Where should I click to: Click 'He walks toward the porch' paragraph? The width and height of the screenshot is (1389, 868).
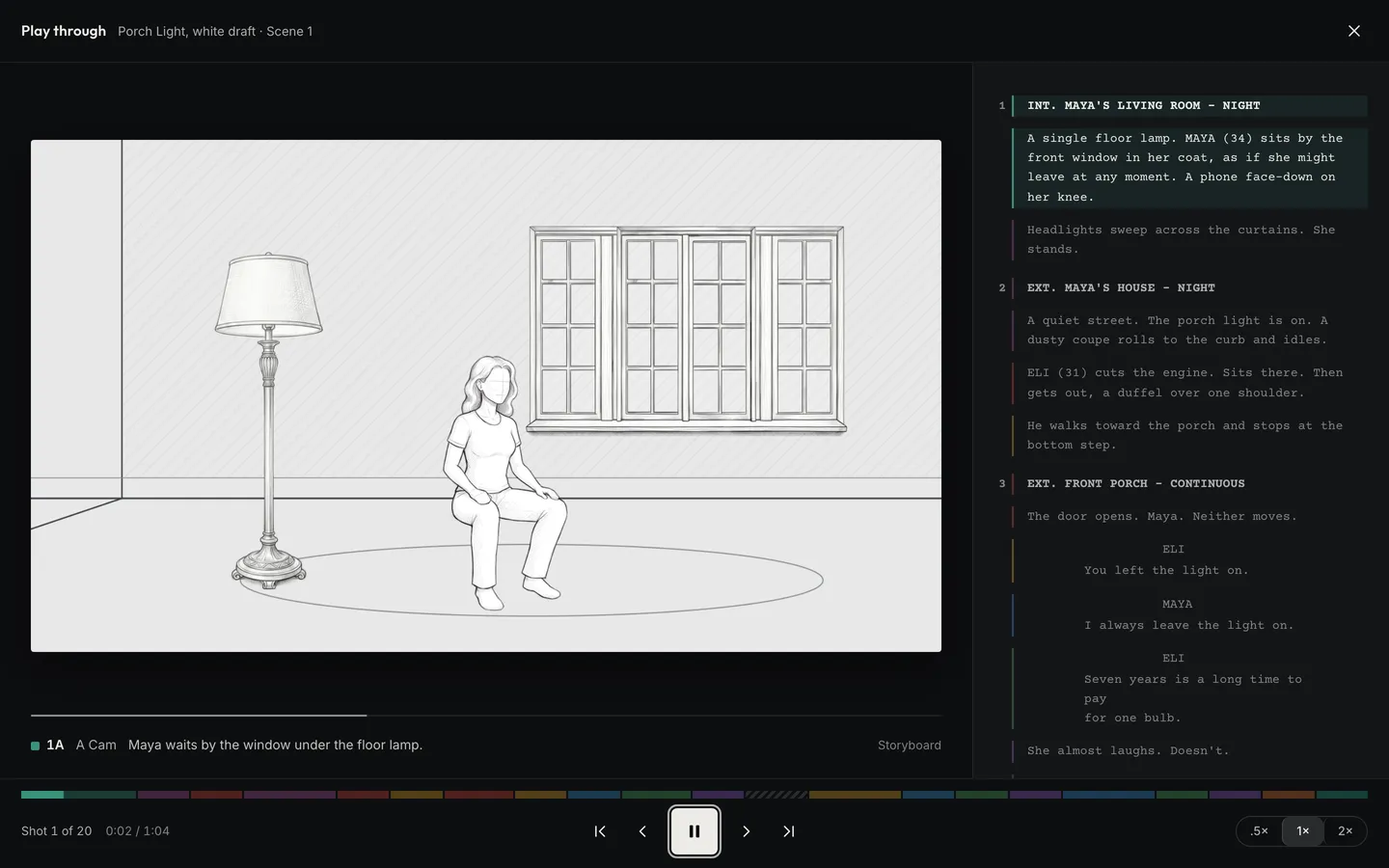click(x=1189, y=435)
